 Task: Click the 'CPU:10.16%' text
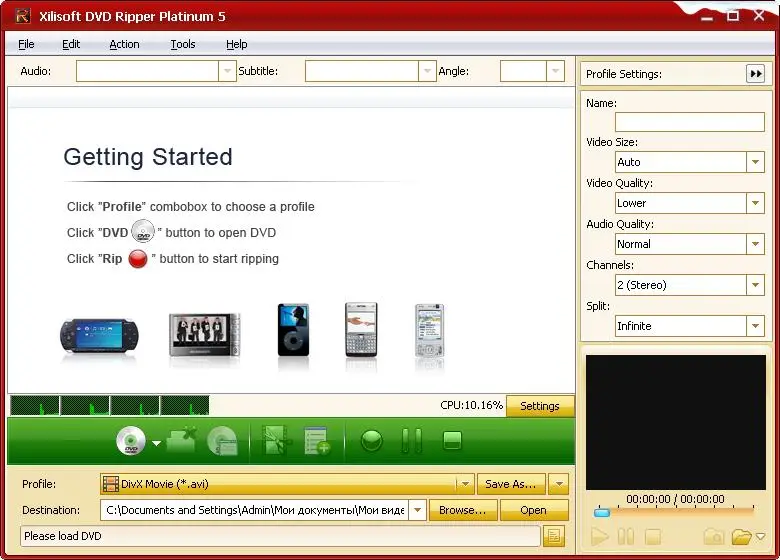[472, 405]
